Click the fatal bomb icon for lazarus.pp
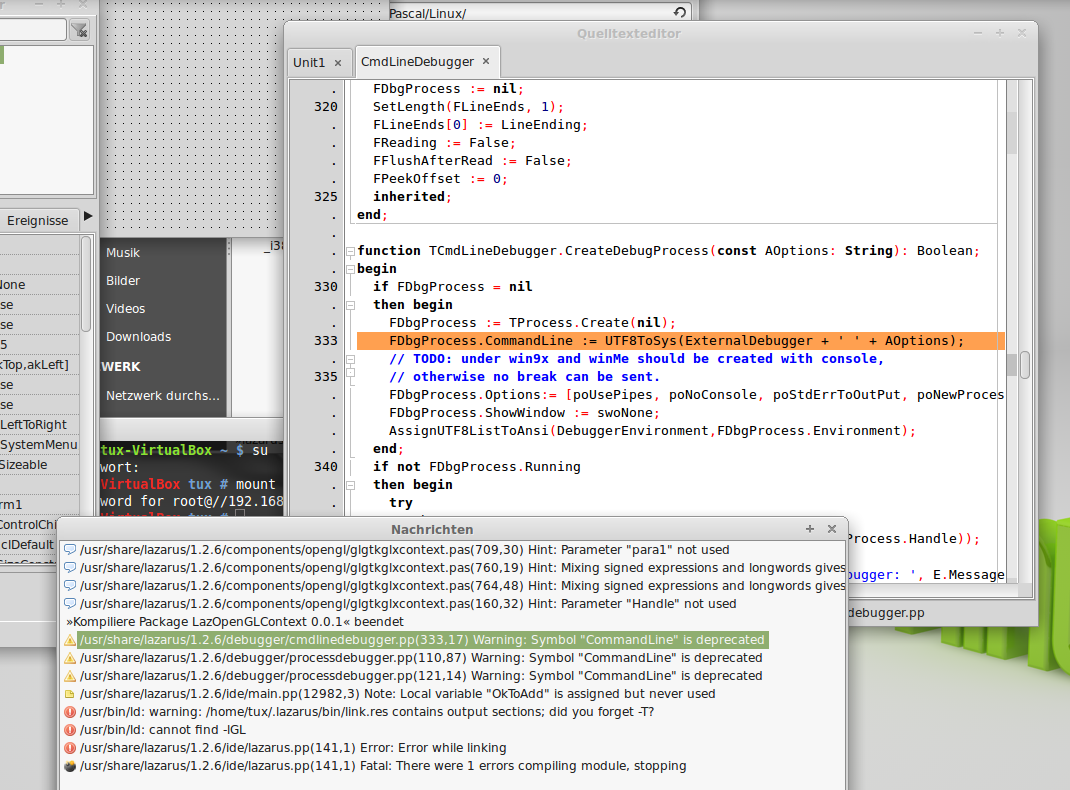This screenshot has height=790, width=1070. [x=70, y=766]
